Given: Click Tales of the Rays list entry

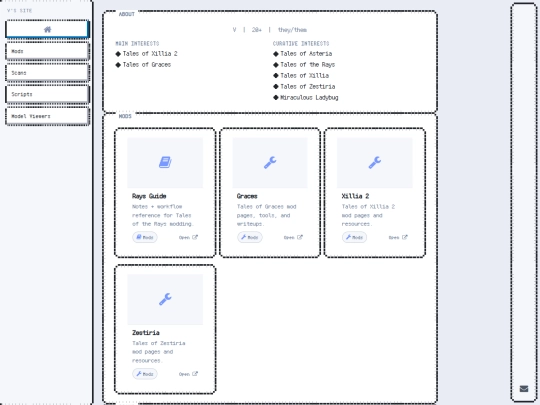Looking at the screenshot, I should coord(308,64).
